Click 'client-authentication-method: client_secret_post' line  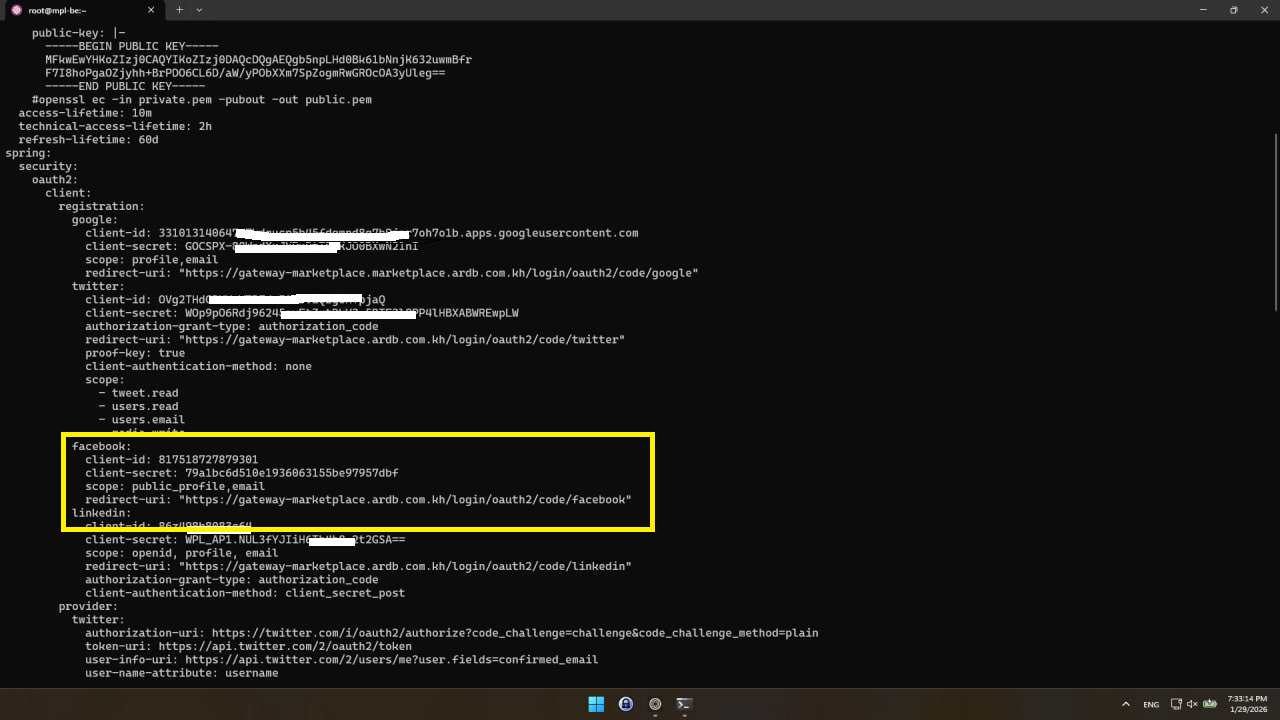point(245,593)
